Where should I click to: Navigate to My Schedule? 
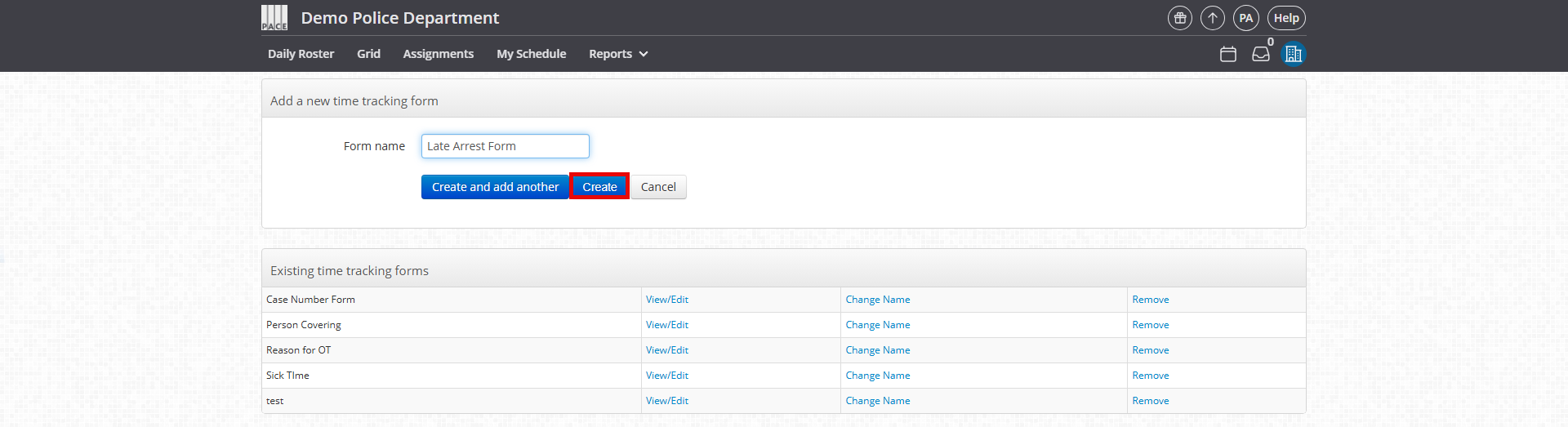click(532, 54)
